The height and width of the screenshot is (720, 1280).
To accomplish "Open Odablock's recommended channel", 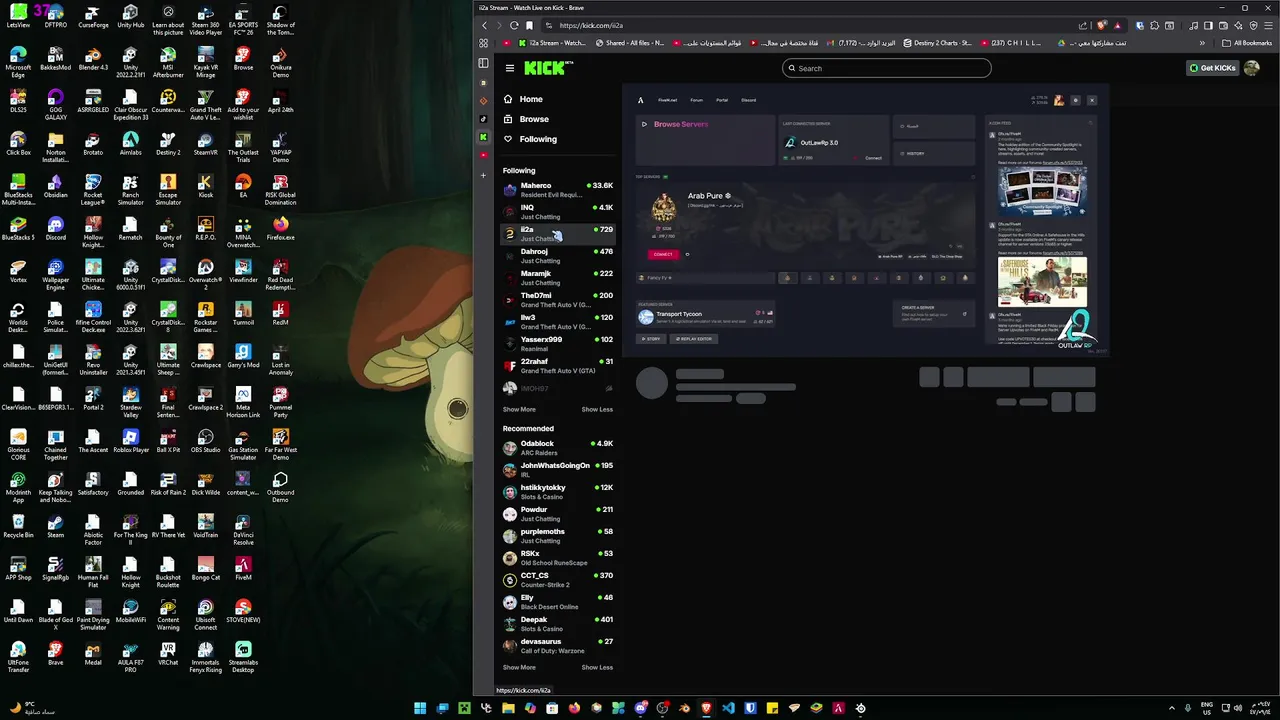I will 558,448.
